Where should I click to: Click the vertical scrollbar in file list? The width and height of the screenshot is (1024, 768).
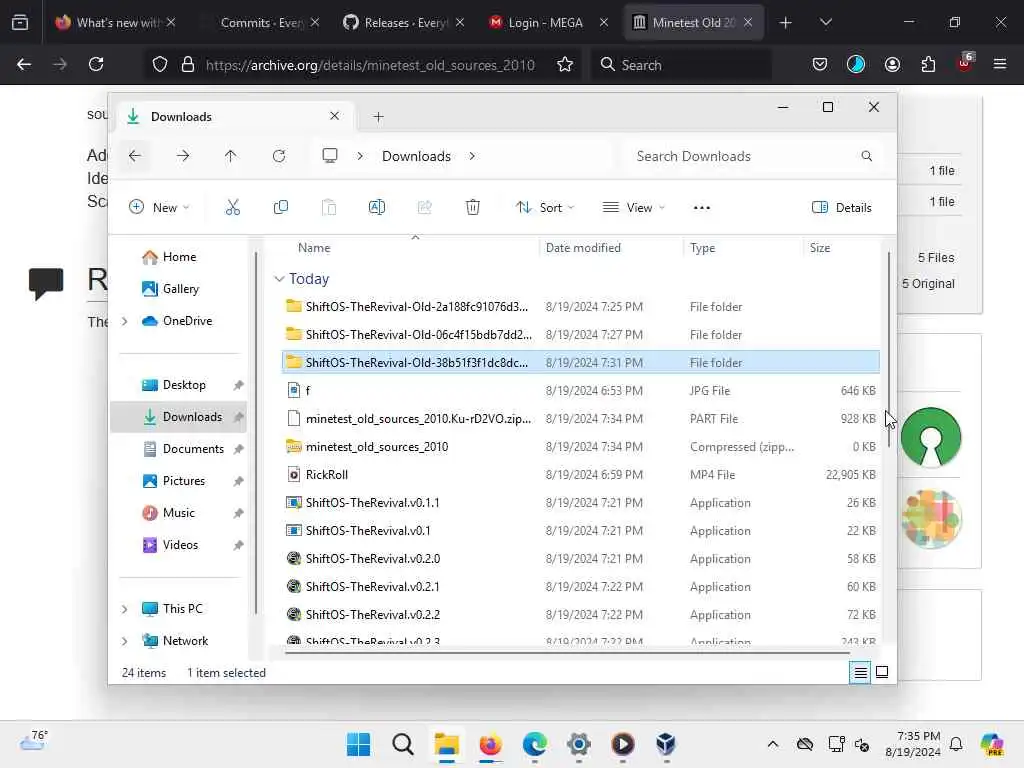tap(888, 349)
